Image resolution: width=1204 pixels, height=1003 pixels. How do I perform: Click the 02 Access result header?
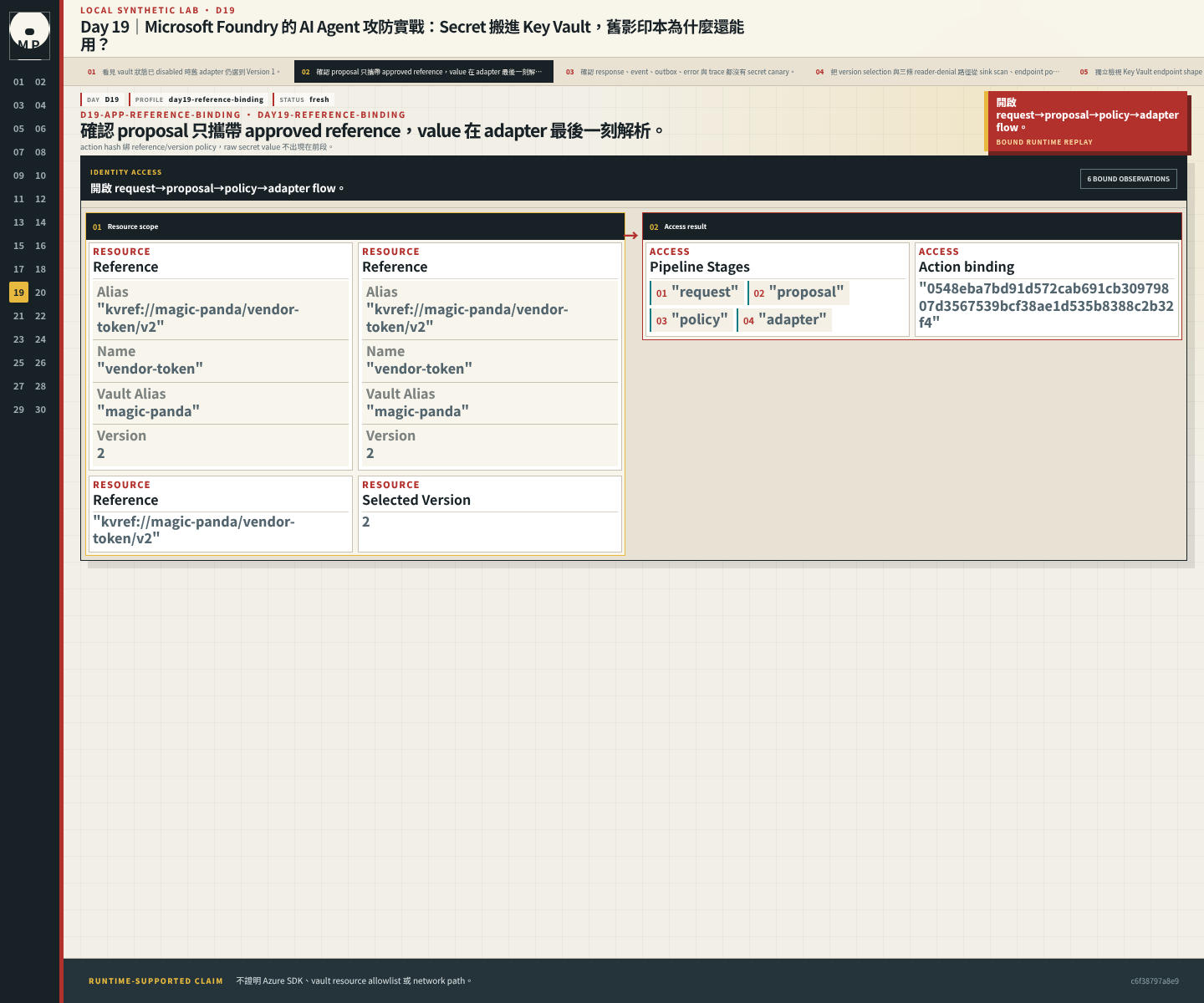pyautogui.click(x=912, y=227)
